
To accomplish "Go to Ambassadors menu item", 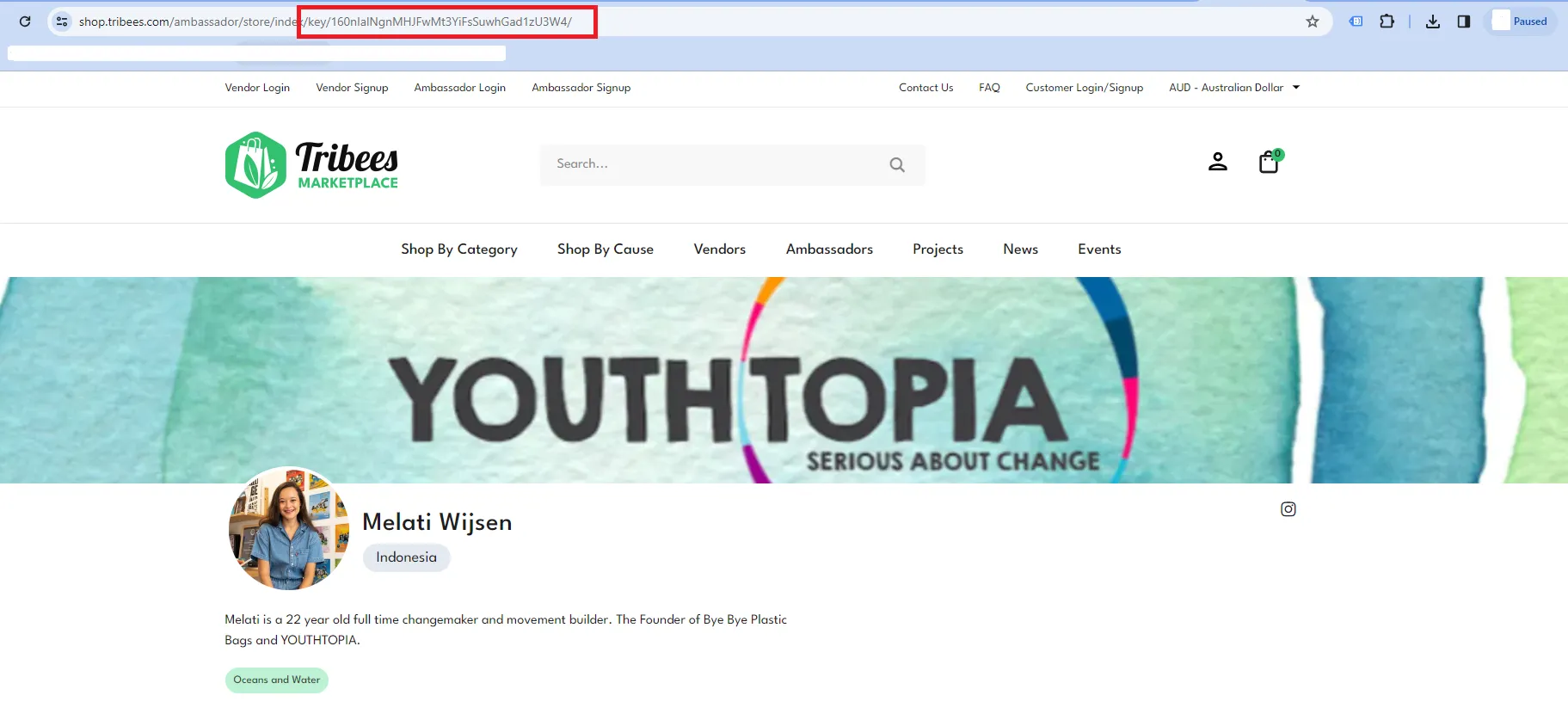I will click(829, 249).
